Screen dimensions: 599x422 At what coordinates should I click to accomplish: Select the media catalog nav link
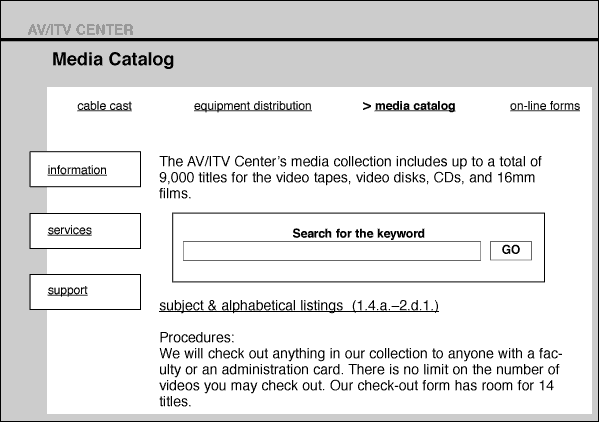(415, 106)
